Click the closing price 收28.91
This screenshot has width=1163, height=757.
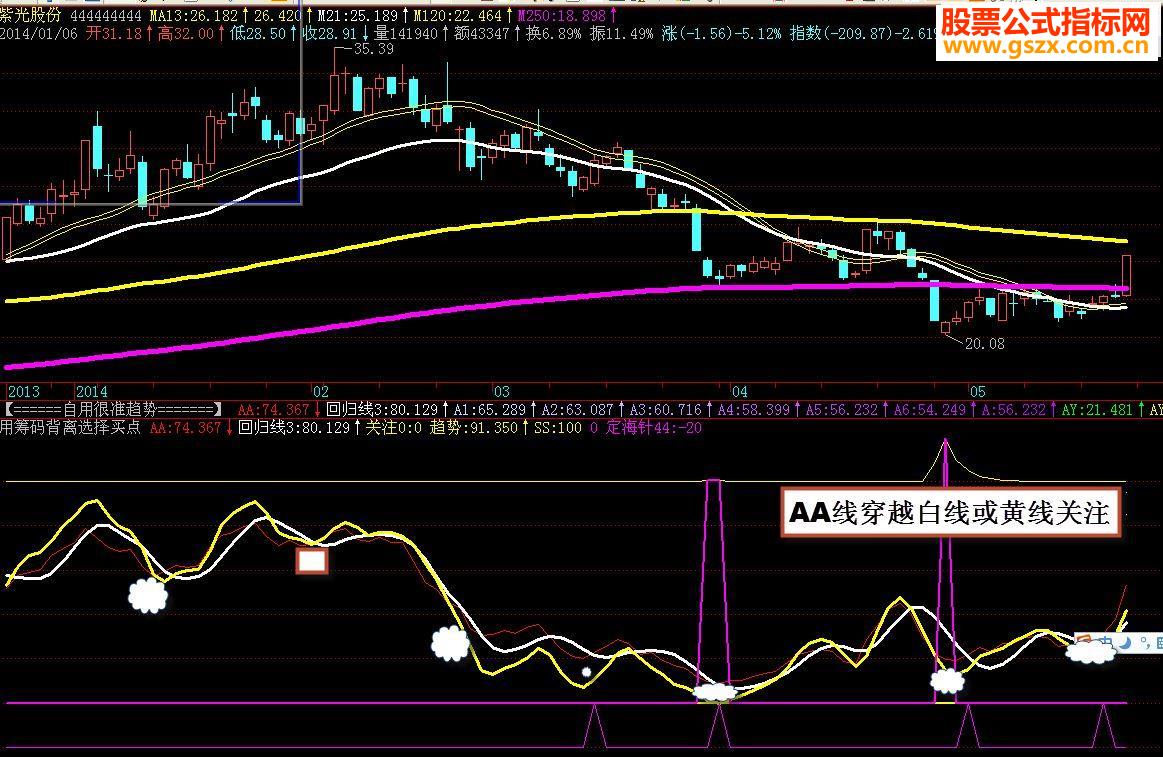(330, 33)
